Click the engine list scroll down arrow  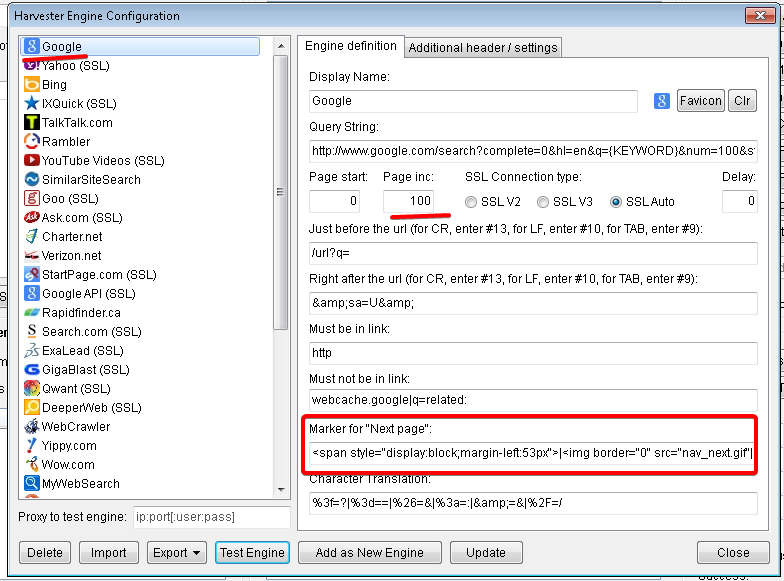(281, 490)
